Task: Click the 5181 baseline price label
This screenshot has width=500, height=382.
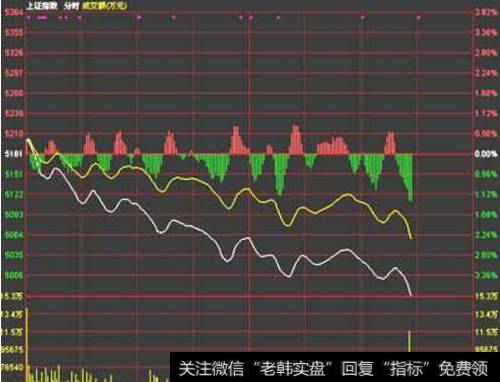Action: 13,154
